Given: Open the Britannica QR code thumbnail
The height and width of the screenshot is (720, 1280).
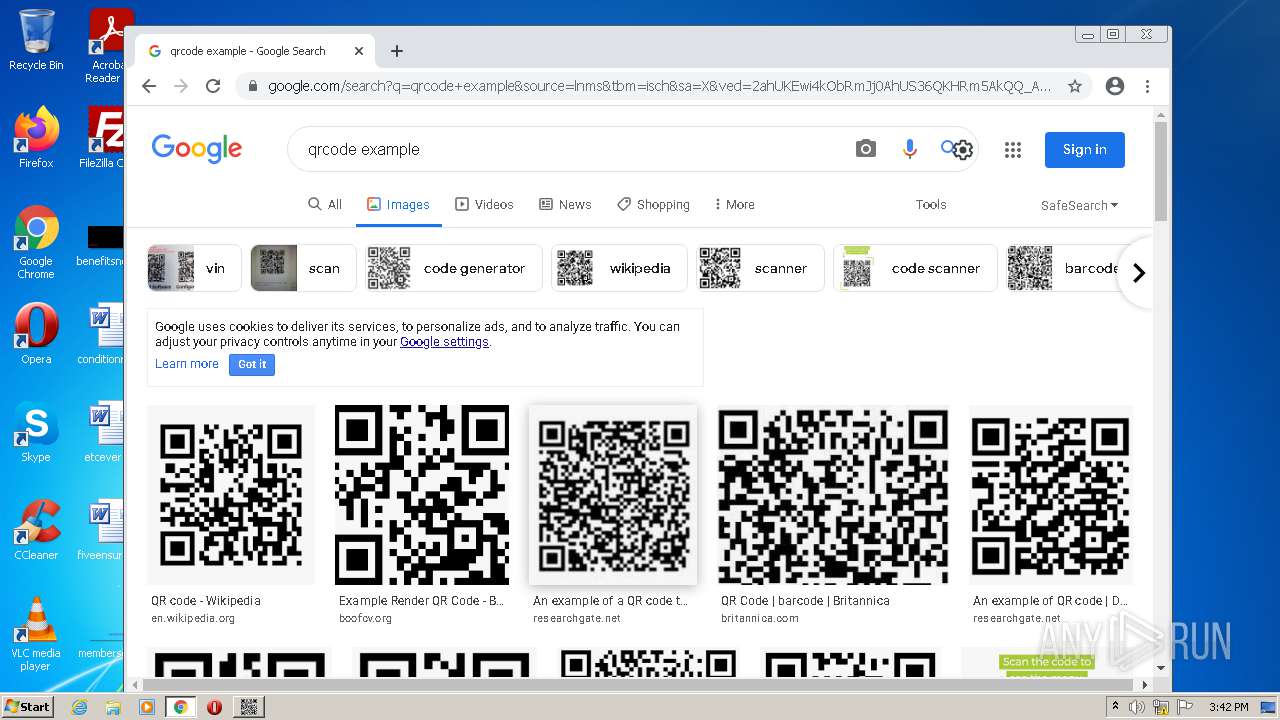Looking at the screenshot, I should (833, 494).
